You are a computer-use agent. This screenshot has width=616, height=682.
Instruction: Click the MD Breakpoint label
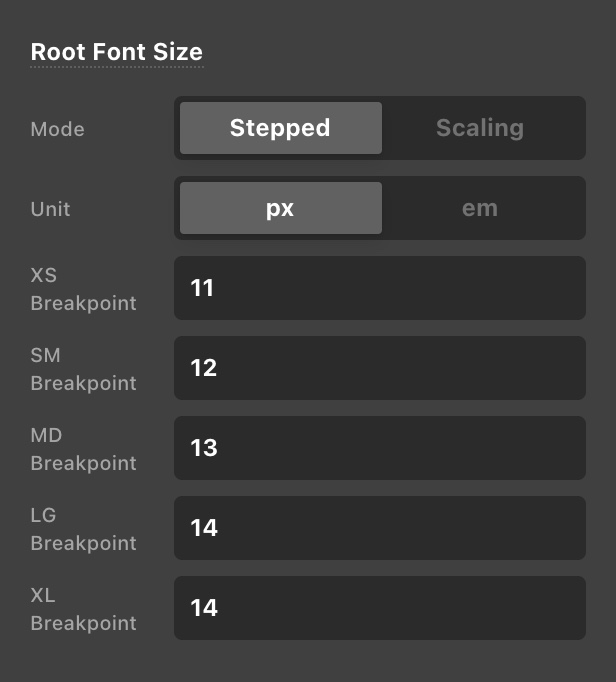[x=84, y=449]
